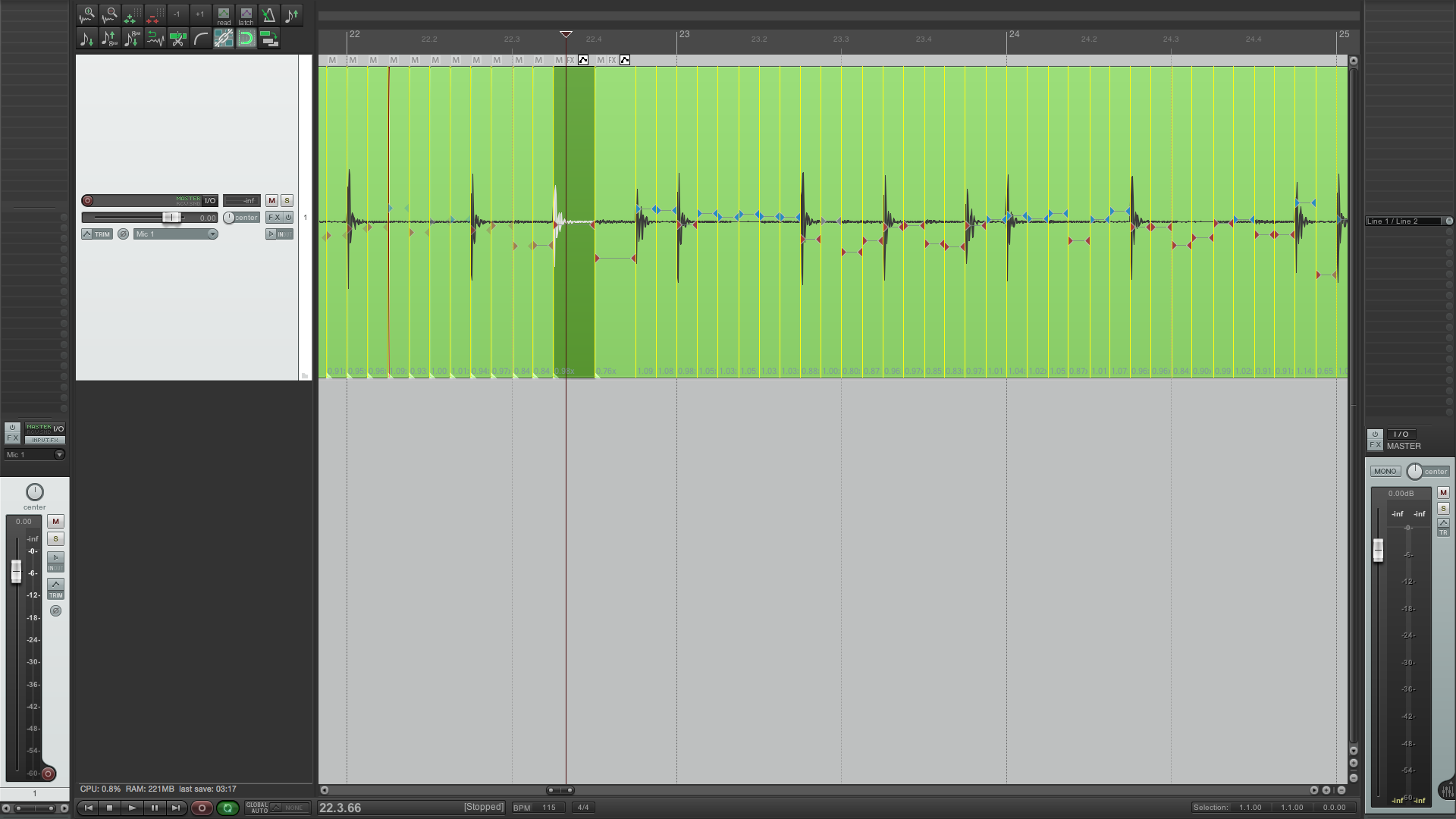Set automation mode to read
The width and height of the screenshot is (1456, 819).
coord(224,15)
